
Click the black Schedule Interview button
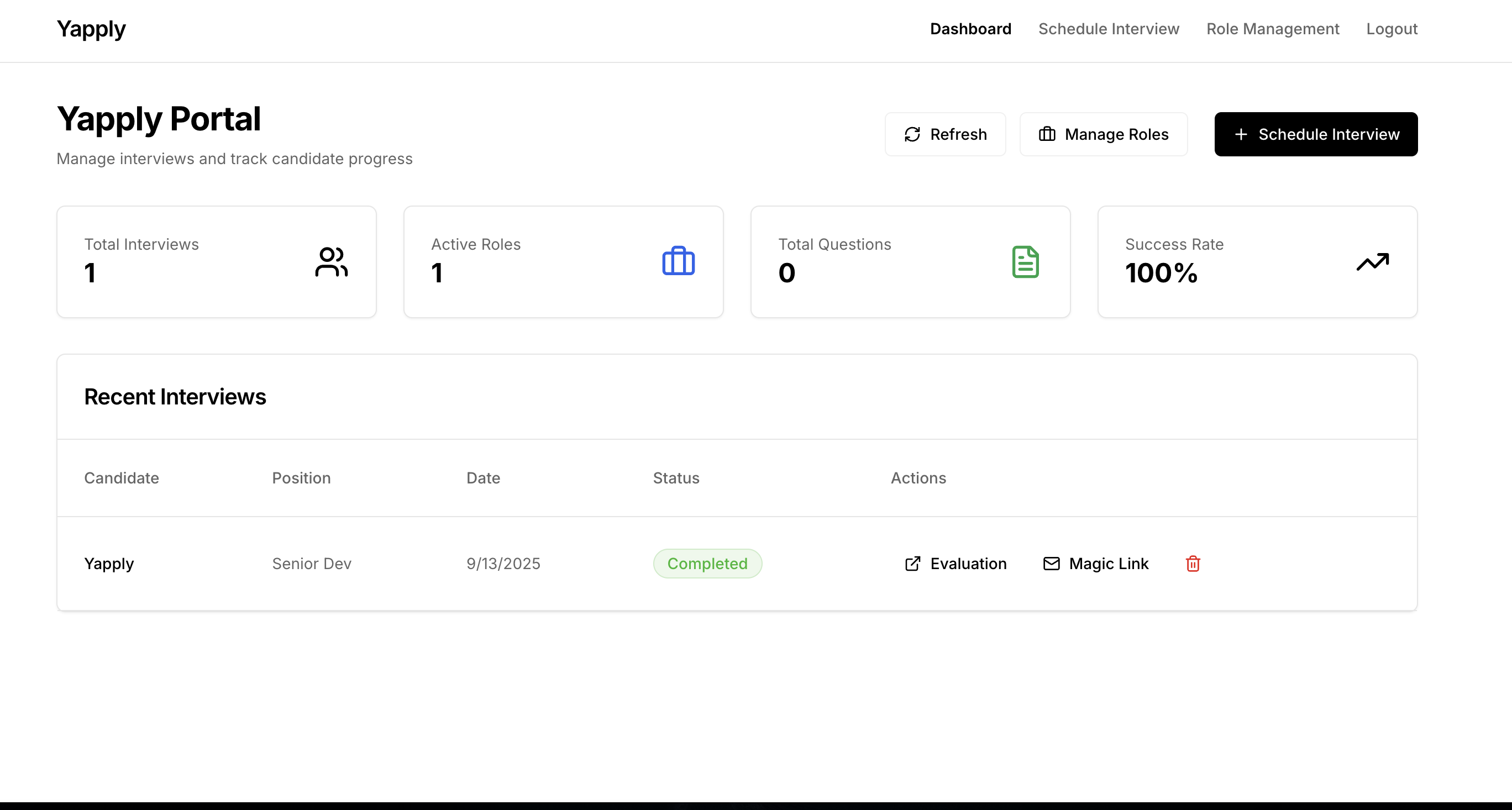(1315, 134)
